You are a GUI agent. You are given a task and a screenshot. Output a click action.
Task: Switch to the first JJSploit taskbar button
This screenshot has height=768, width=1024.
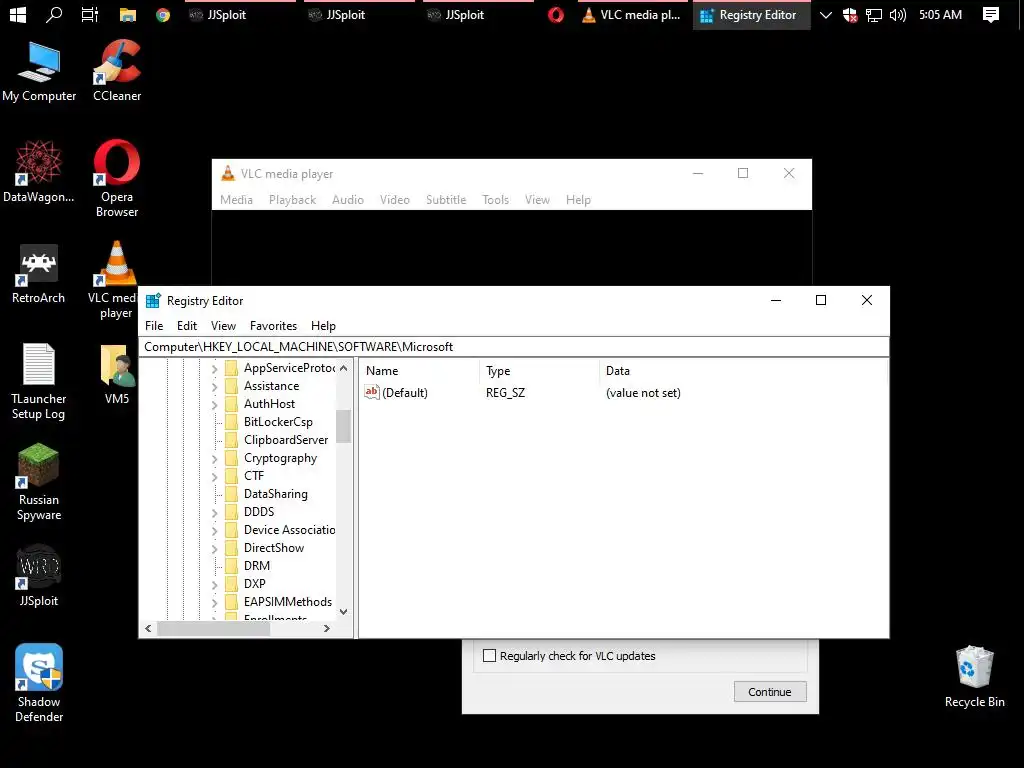coord(240,15)
